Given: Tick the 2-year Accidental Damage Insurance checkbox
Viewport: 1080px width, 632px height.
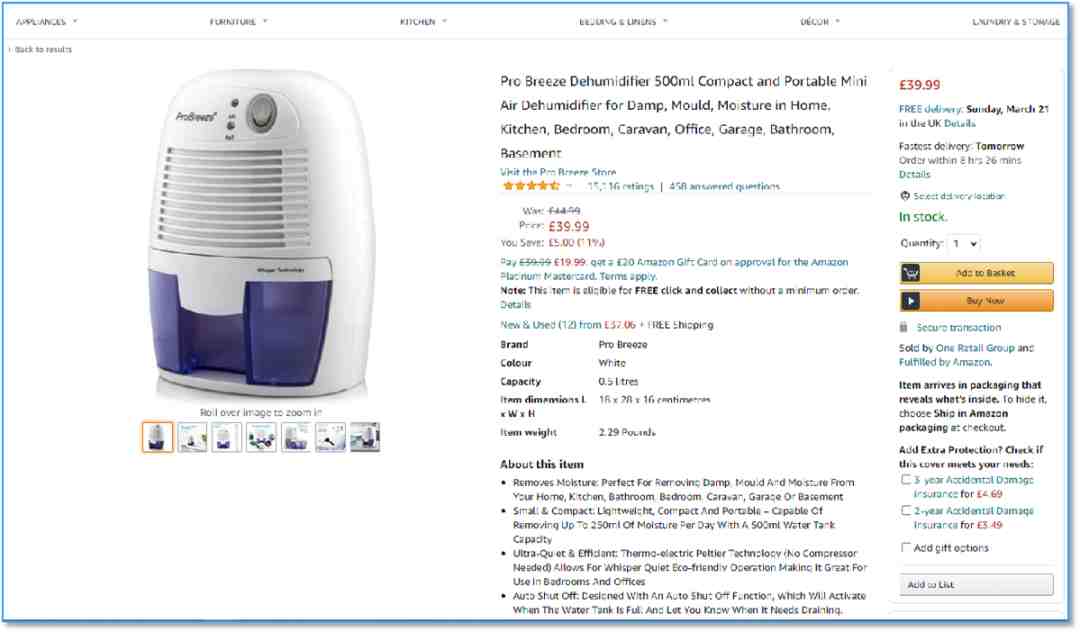Looking at the screenshot, I should [x=906, y=510].
